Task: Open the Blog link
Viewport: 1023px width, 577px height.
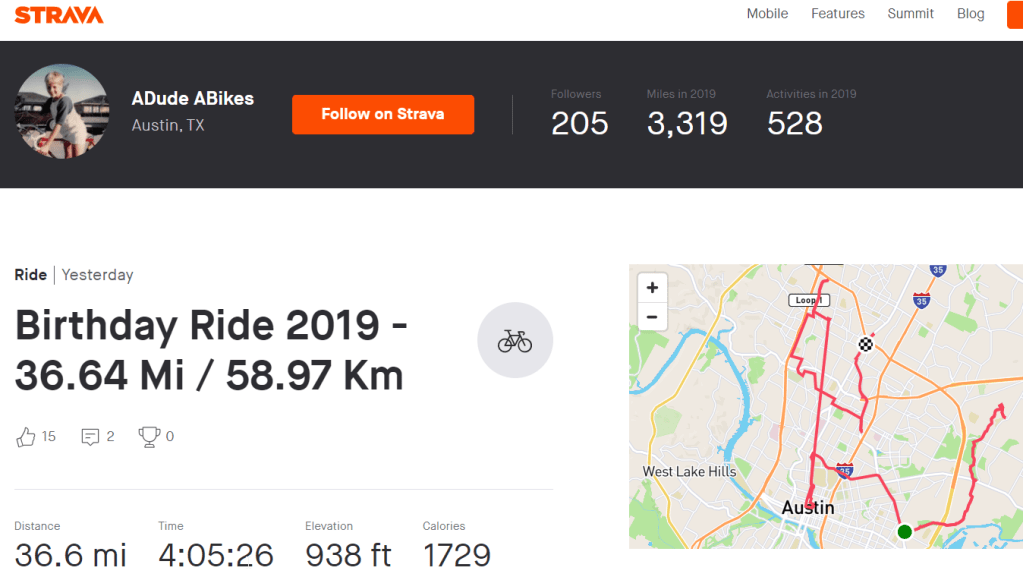Action: pyautogui.click(x=971, y=14)
